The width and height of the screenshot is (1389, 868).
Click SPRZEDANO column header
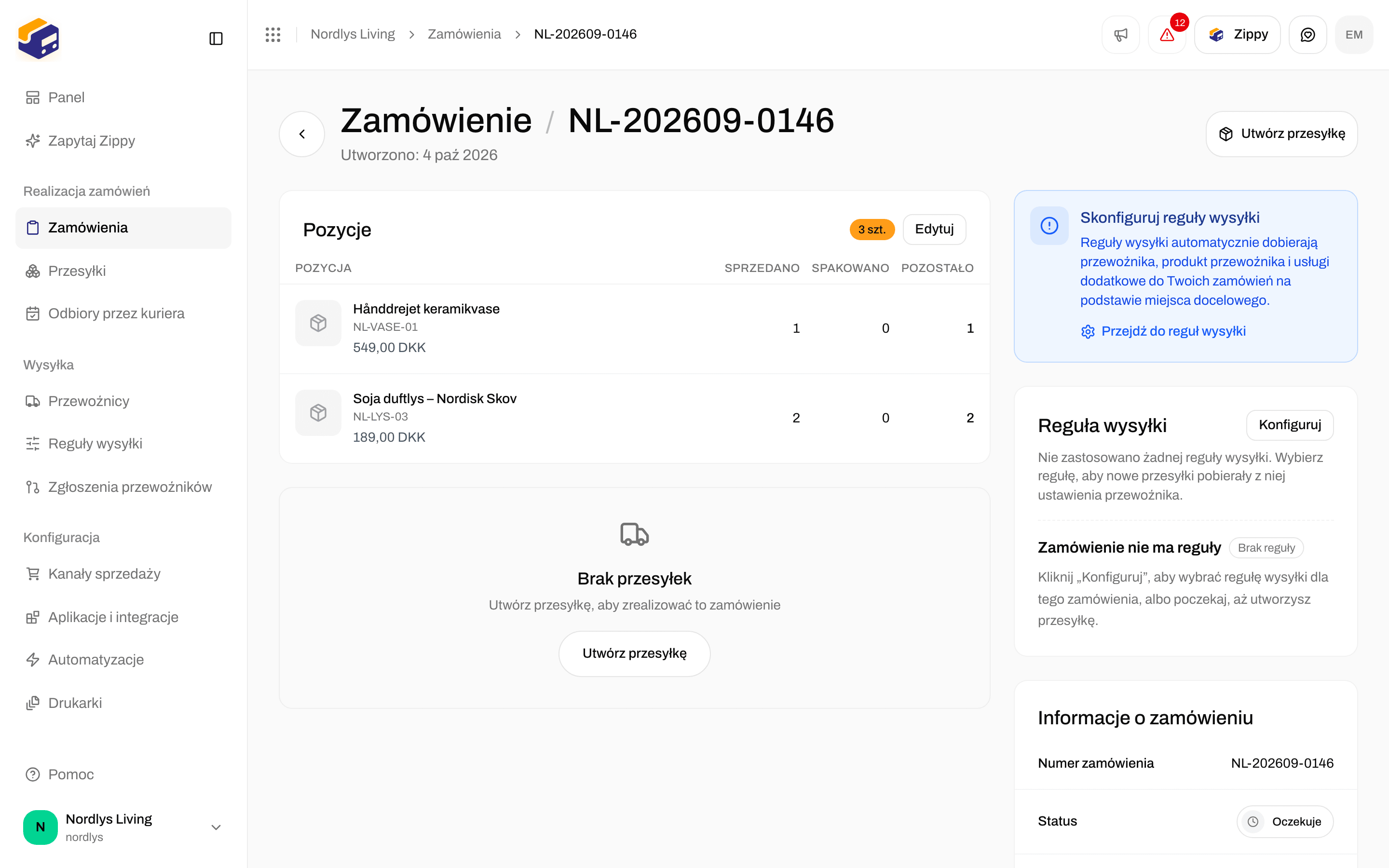tap(762, 268)
